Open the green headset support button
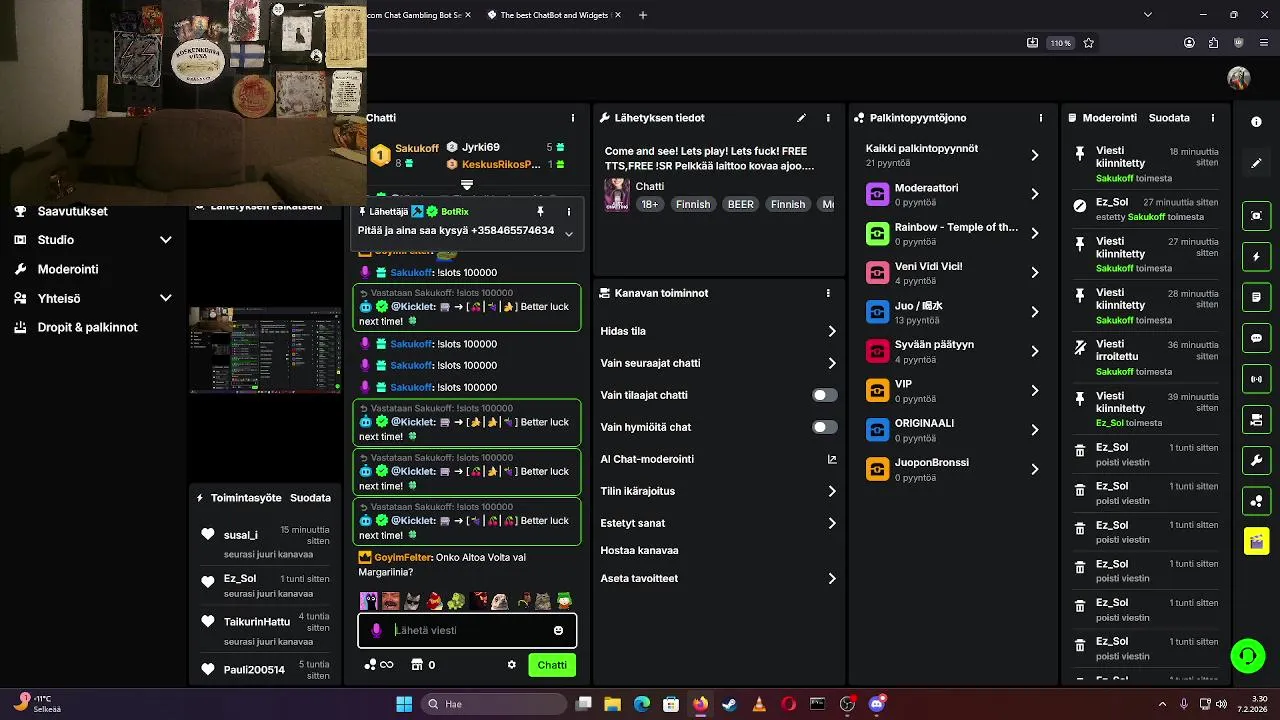The height and width of the screenshot is (720, 1280). (x=1247, y=656)
